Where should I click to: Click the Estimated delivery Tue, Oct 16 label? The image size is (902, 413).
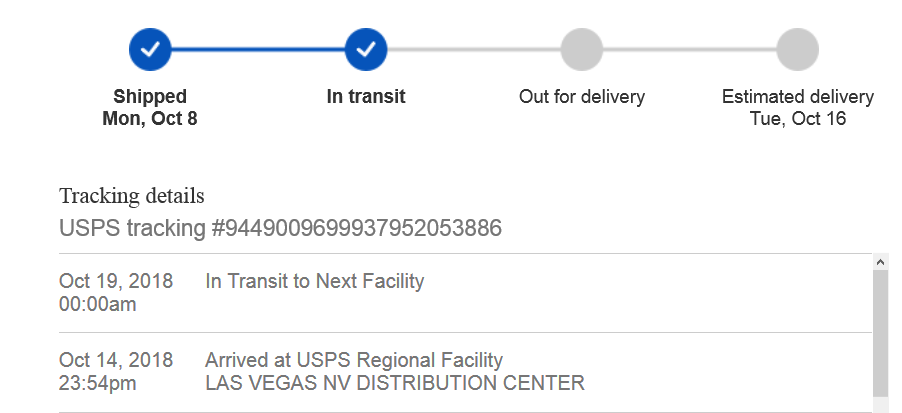(x=797, y=107)
